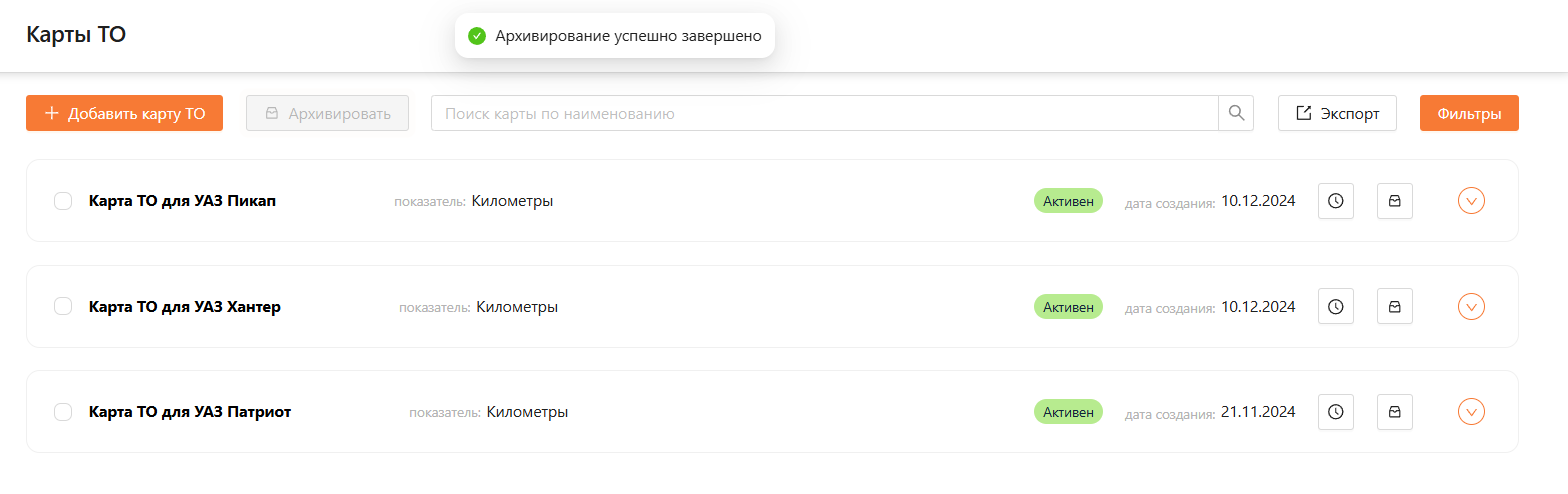Open history clock for УАЗ Патриот card
1568x494 pixels.
click(1335, 412)
